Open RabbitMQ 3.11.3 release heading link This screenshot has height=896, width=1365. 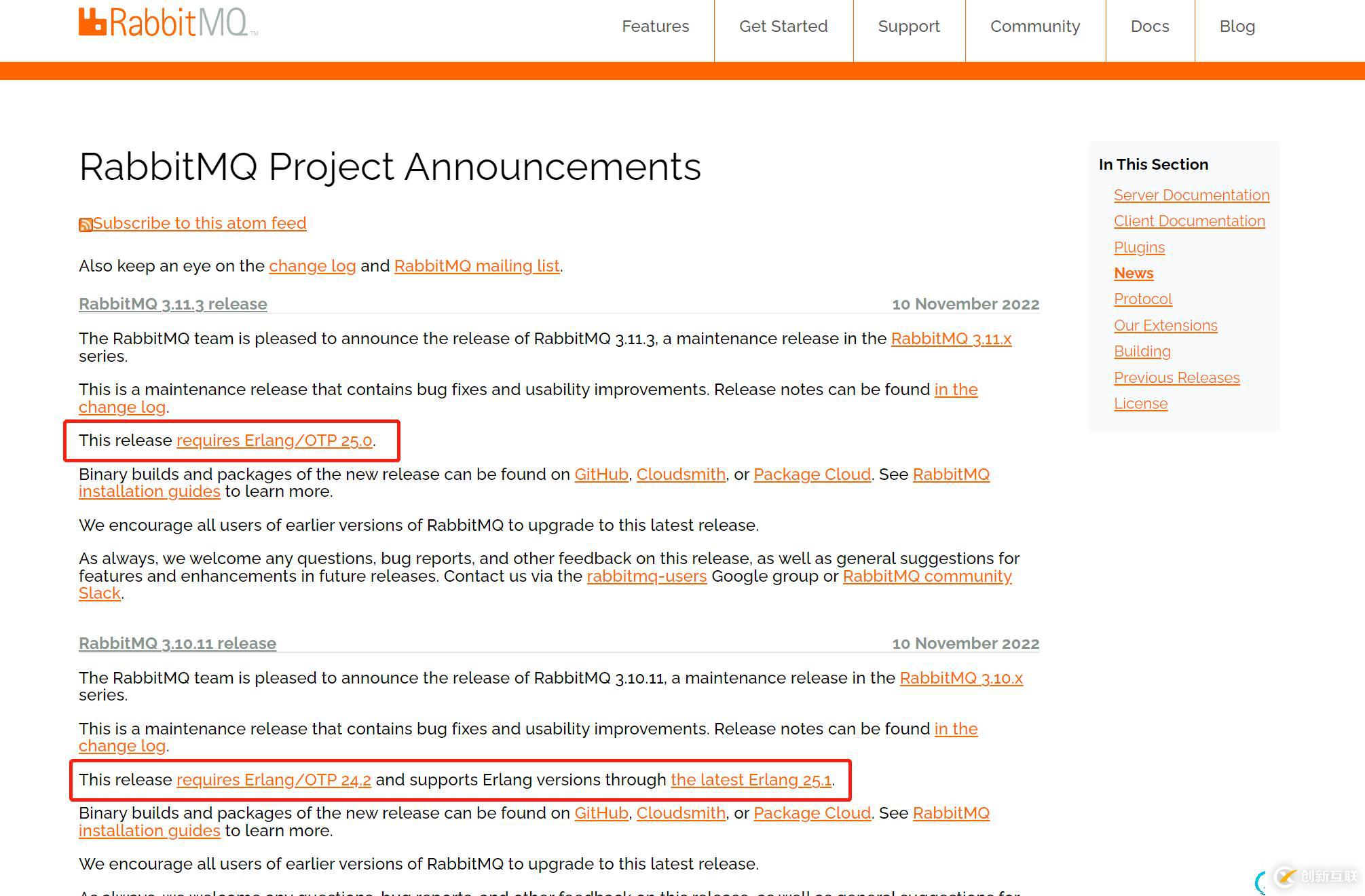tap(173, 304)
